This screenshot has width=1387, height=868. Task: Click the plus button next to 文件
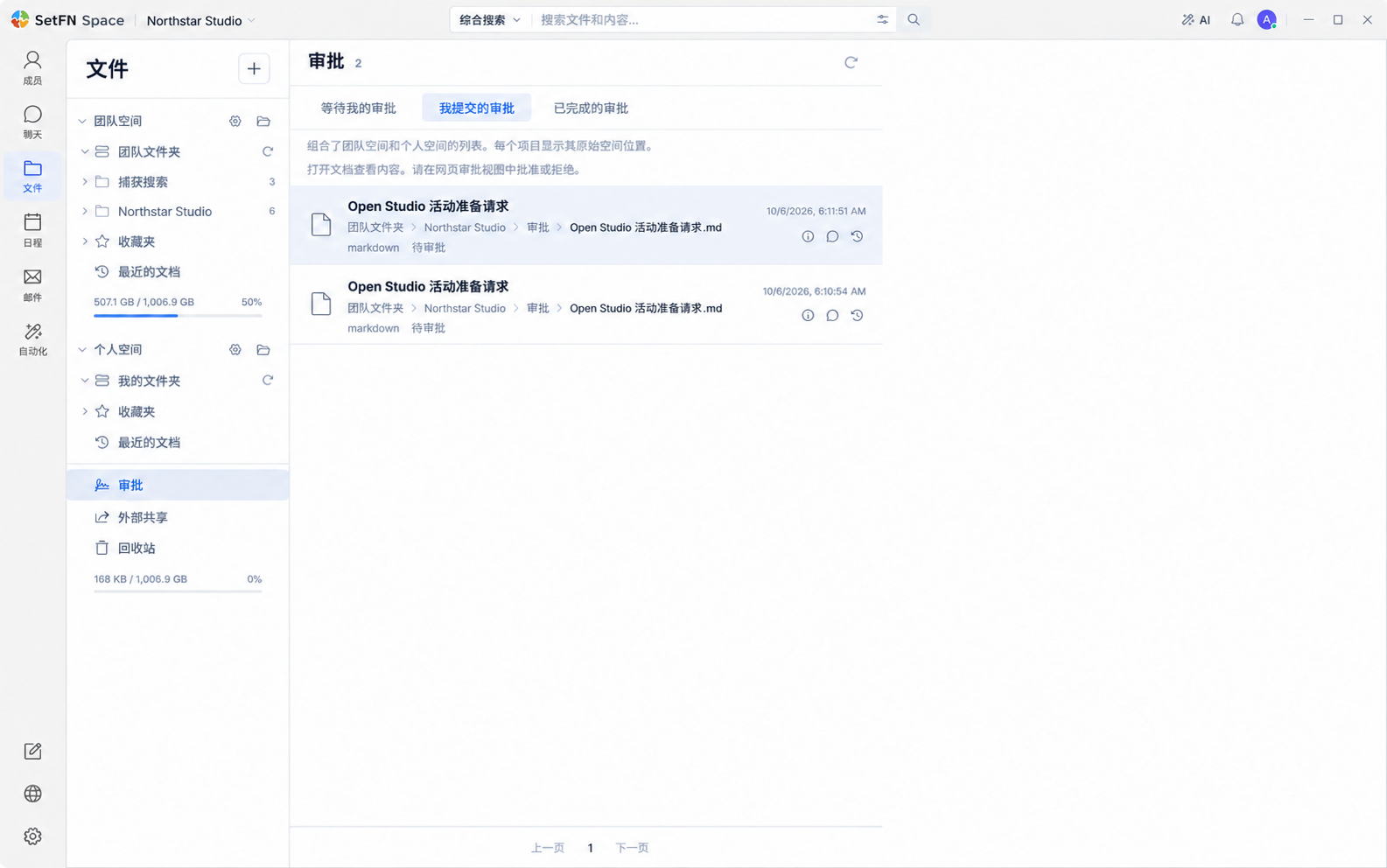tap(254, 68)
